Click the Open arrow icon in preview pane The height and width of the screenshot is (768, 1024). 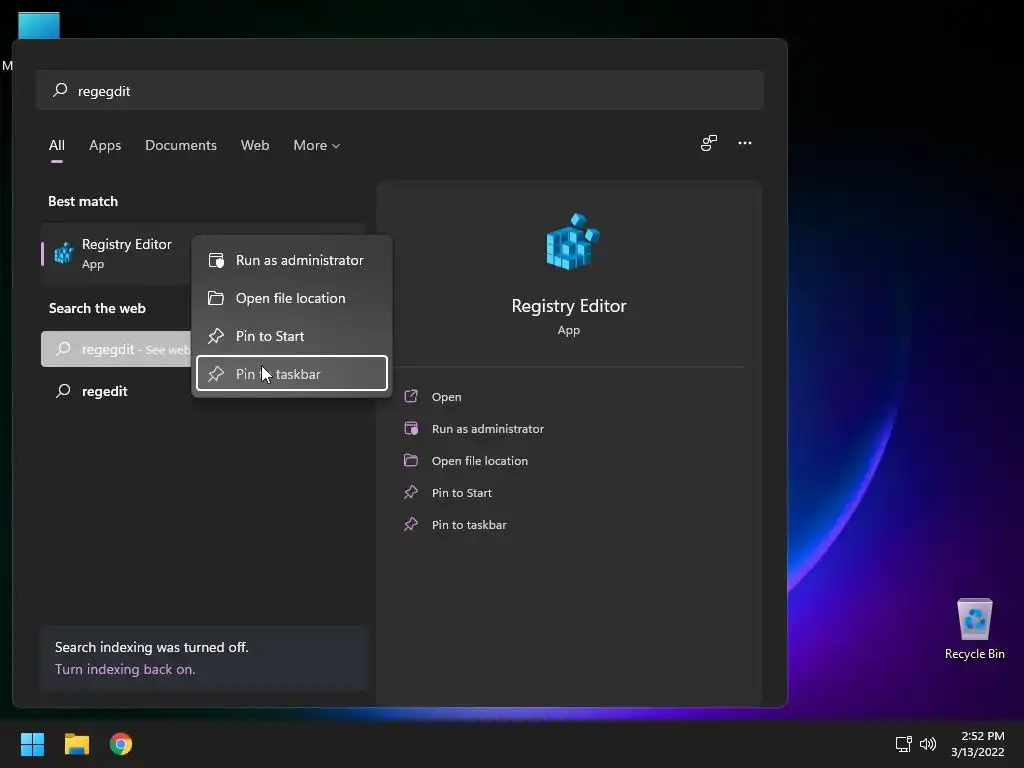point(411,396)
